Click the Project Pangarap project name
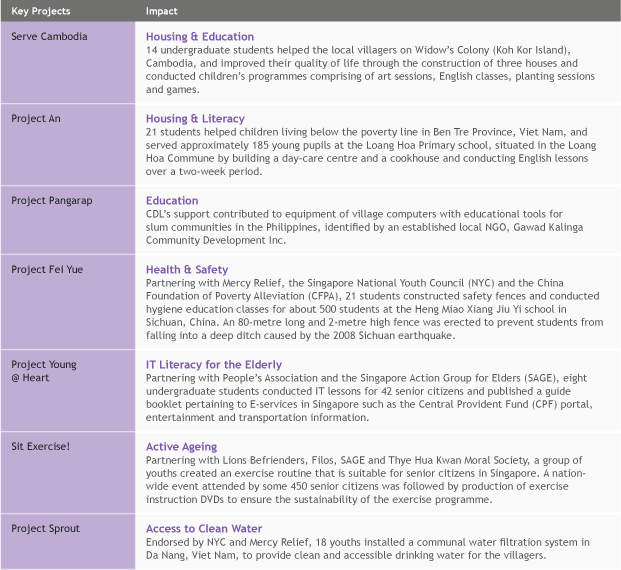621x570 pixels. 52,201
